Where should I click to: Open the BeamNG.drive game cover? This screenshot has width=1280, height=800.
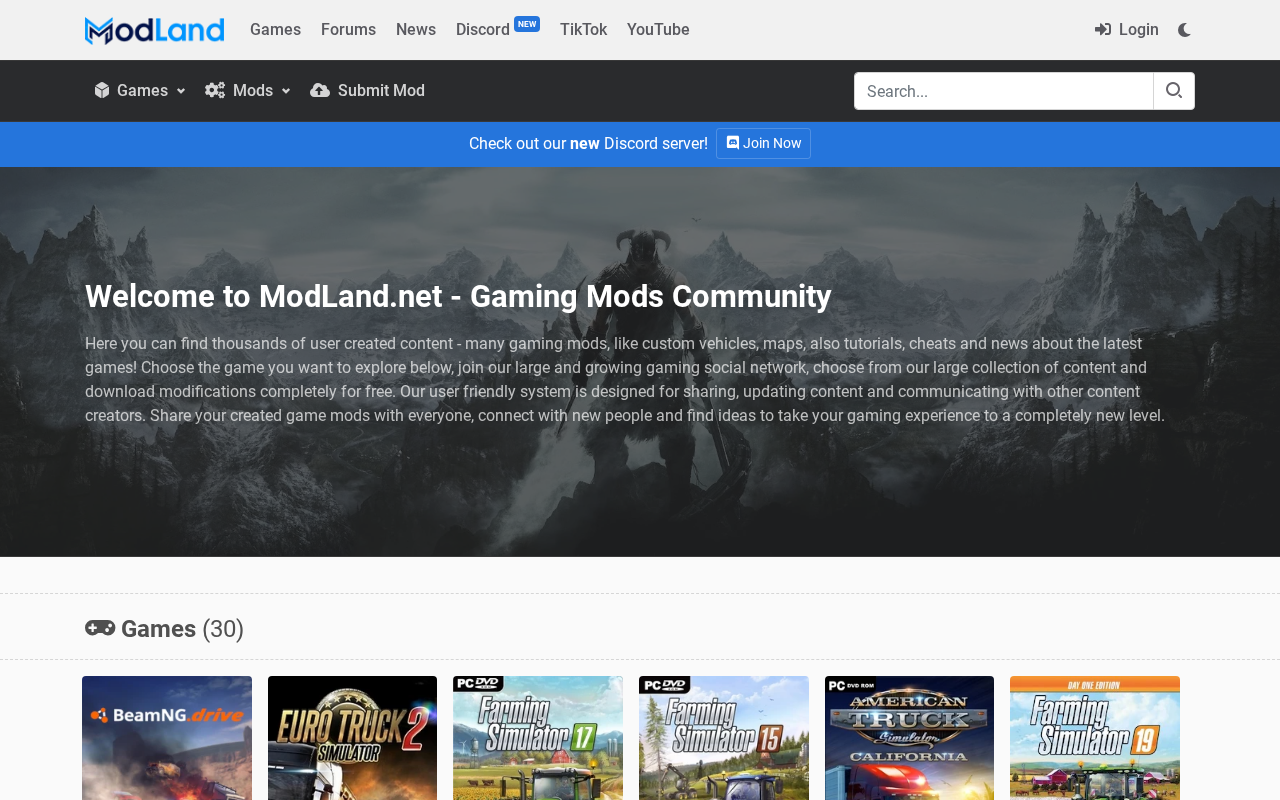[167, 738]
